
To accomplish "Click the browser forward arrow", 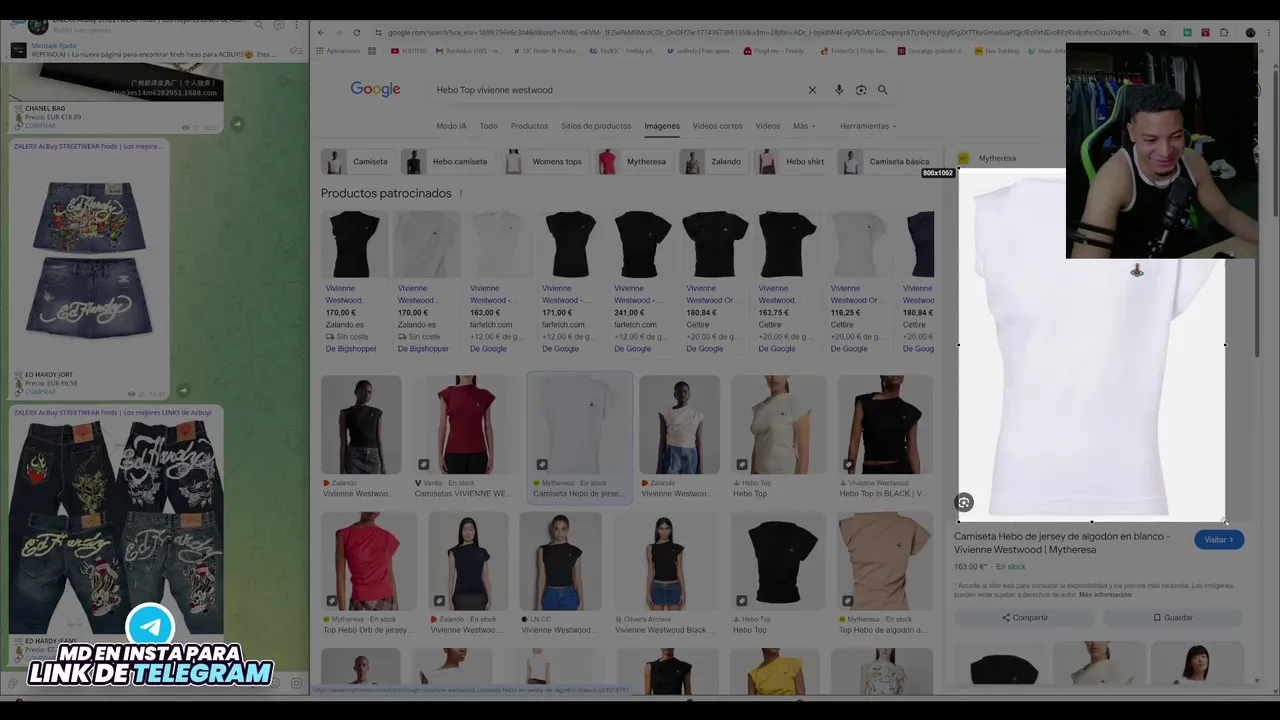I will pos(338,32).
